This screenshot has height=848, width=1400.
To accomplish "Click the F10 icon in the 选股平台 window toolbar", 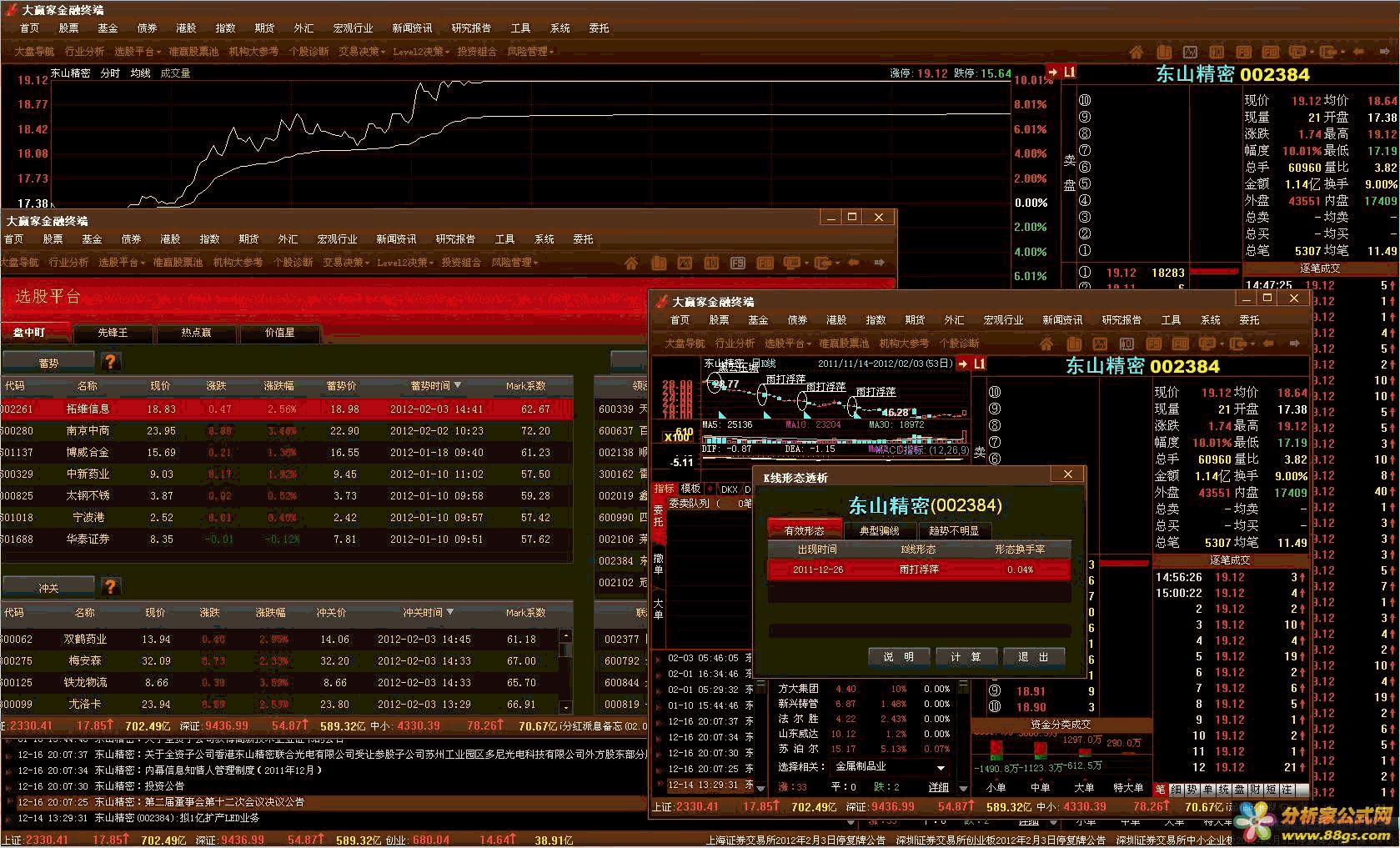I will point(765,263).
